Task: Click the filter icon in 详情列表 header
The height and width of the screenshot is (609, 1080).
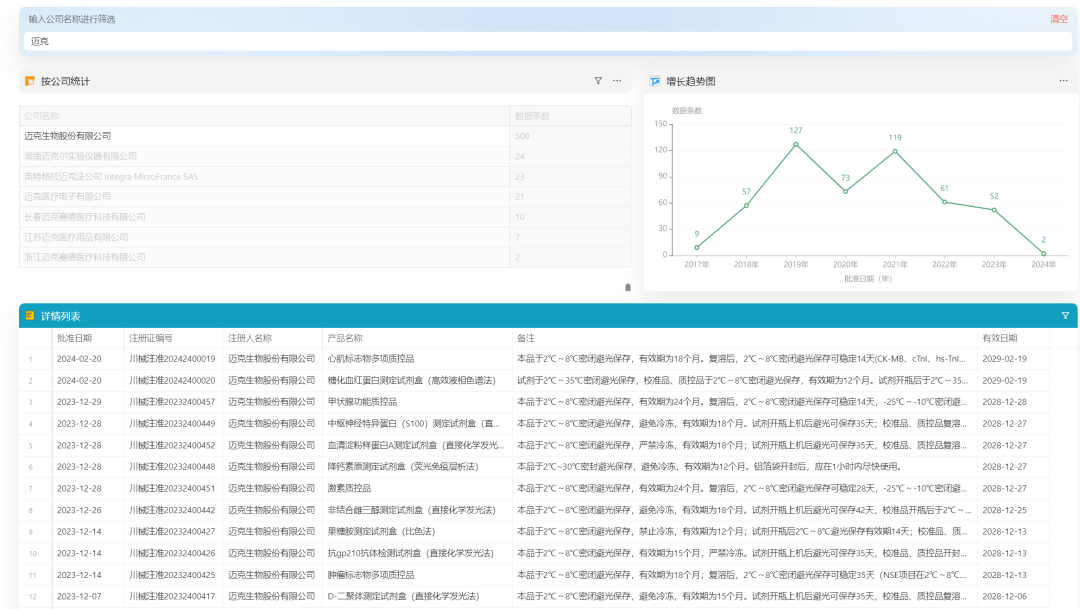Action: 1066,316
